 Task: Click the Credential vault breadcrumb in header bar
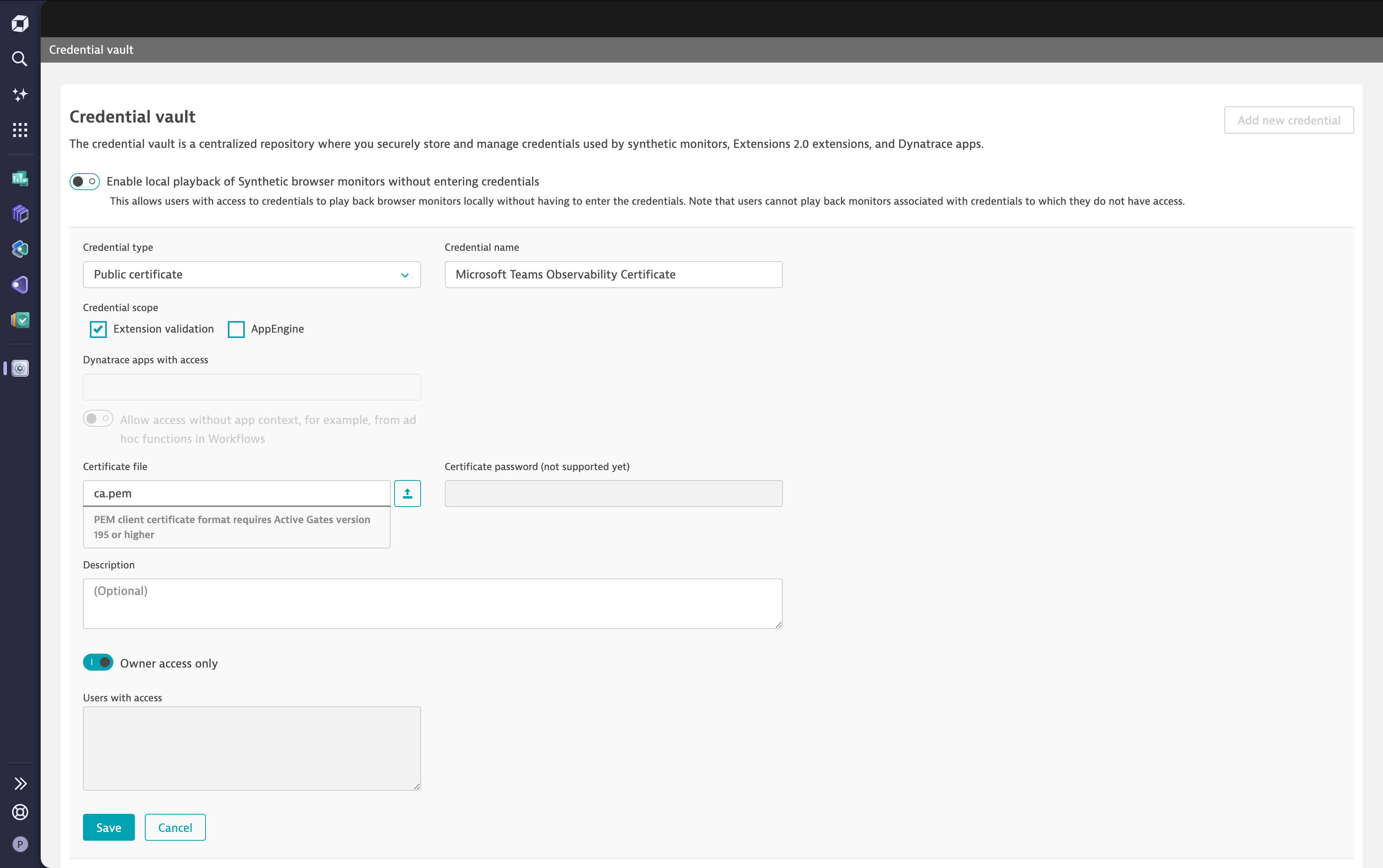point(91,50)
